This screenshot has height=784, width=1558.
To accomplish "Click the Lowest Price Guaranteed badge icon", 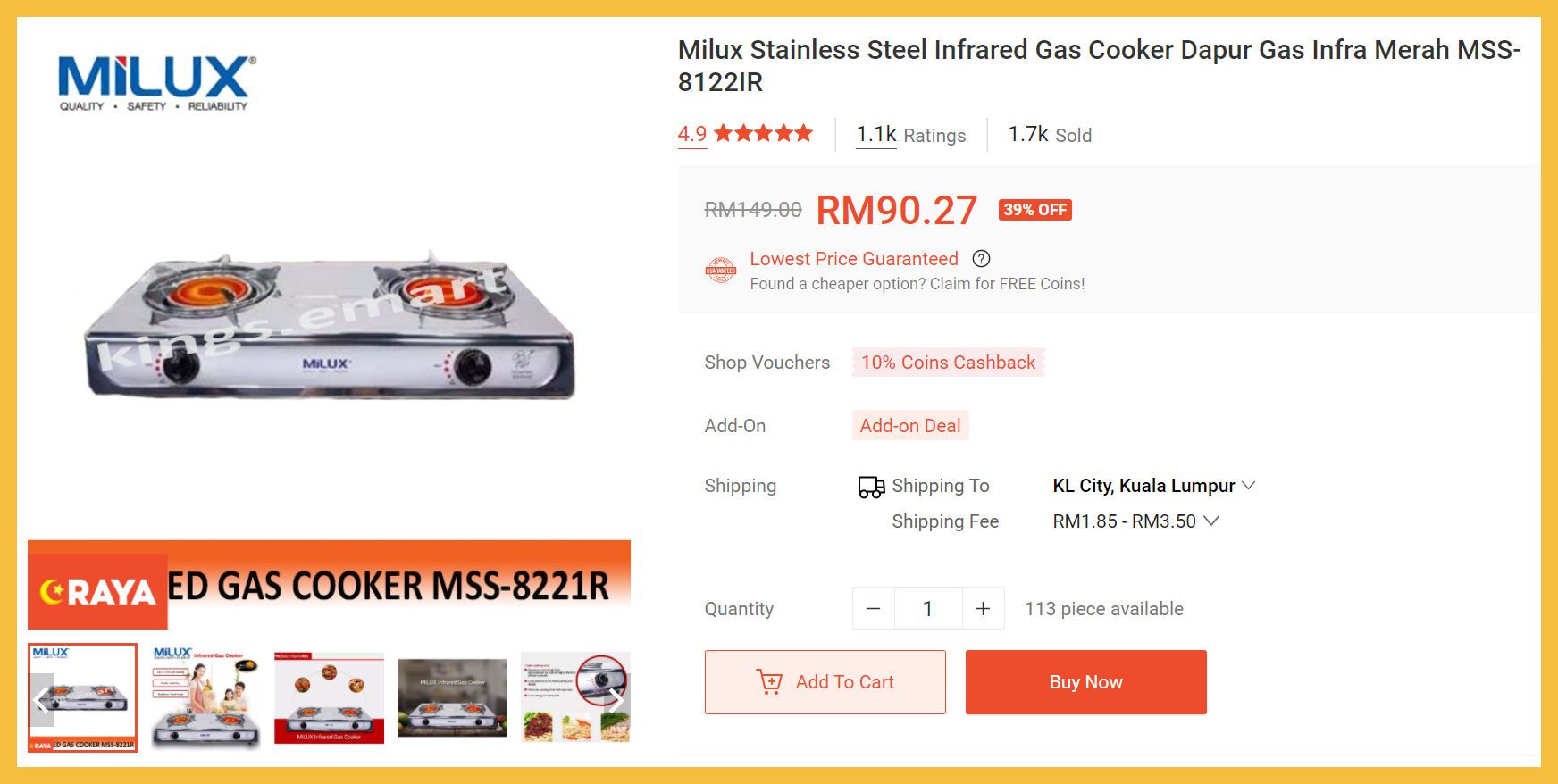I will pyautogui.click(x=721, y=270).
